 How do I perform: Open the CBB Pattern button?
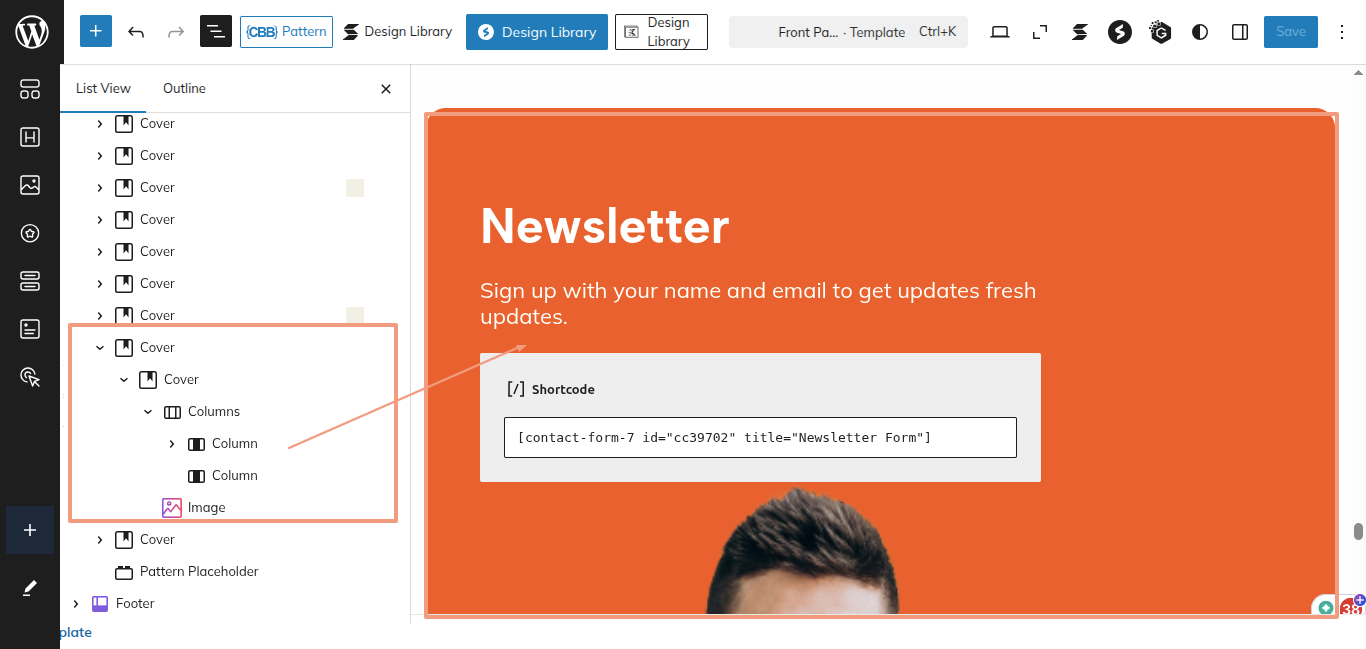[286, 32]
